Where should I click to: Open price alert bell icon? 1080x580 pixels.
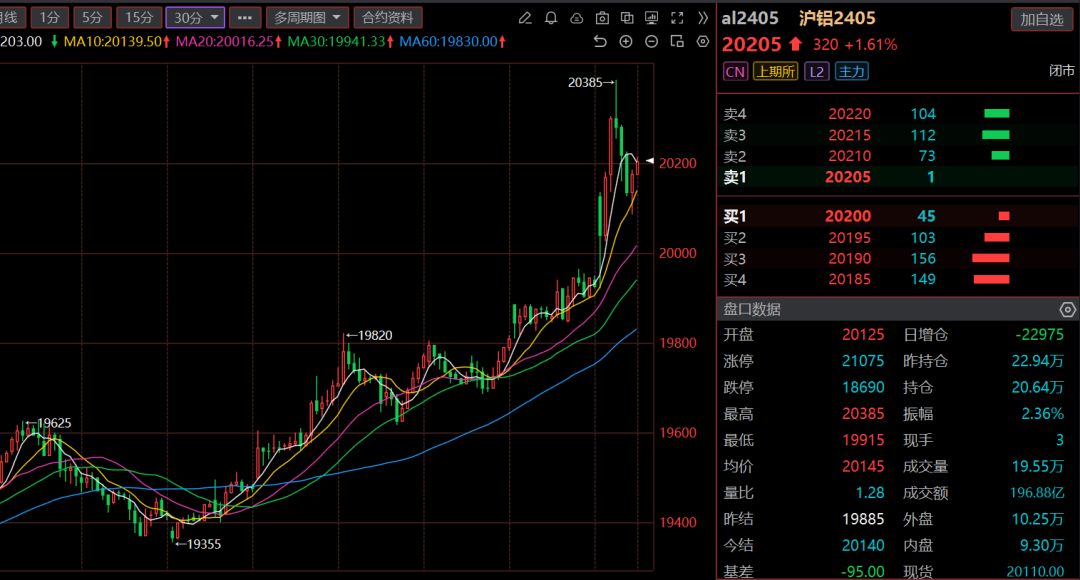point(551,18)
